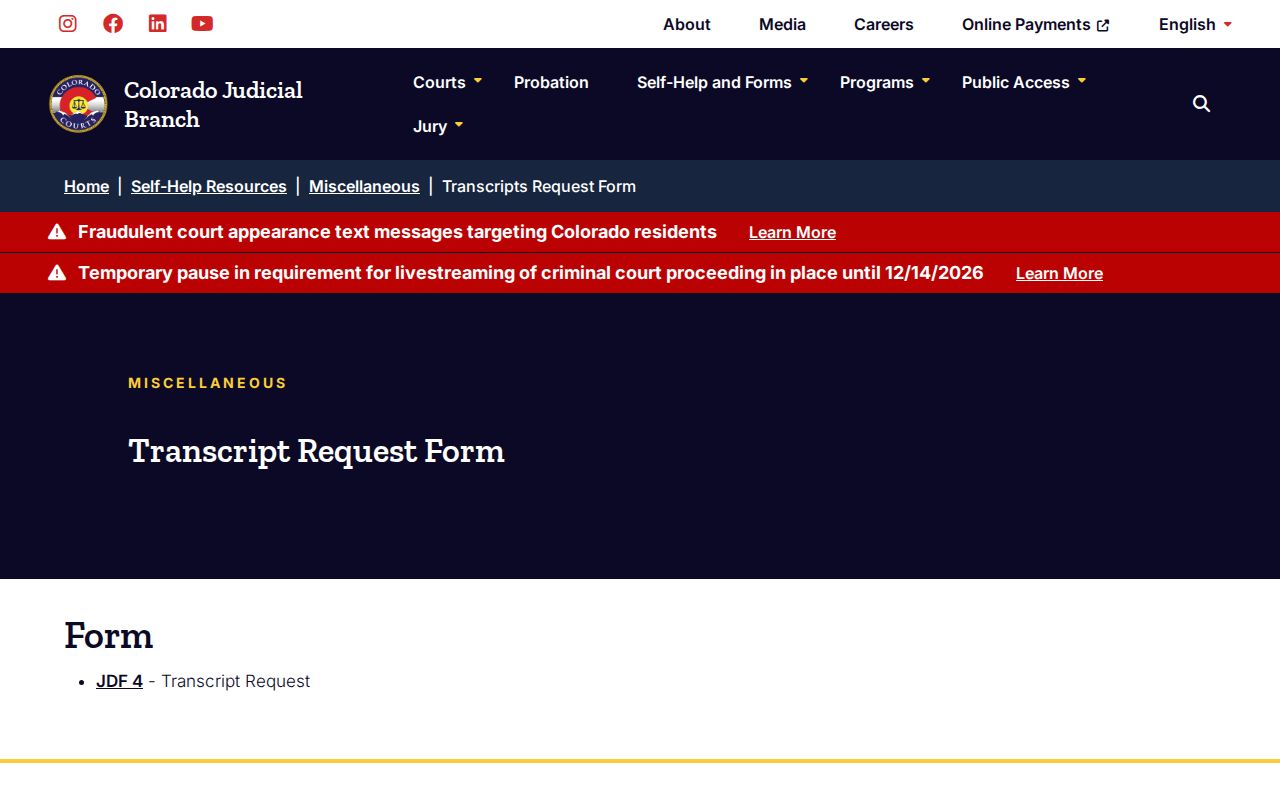Click the Colorado Judicial Branch title
The width and height of the screenshot is (1280, 800).
(213, 104)
